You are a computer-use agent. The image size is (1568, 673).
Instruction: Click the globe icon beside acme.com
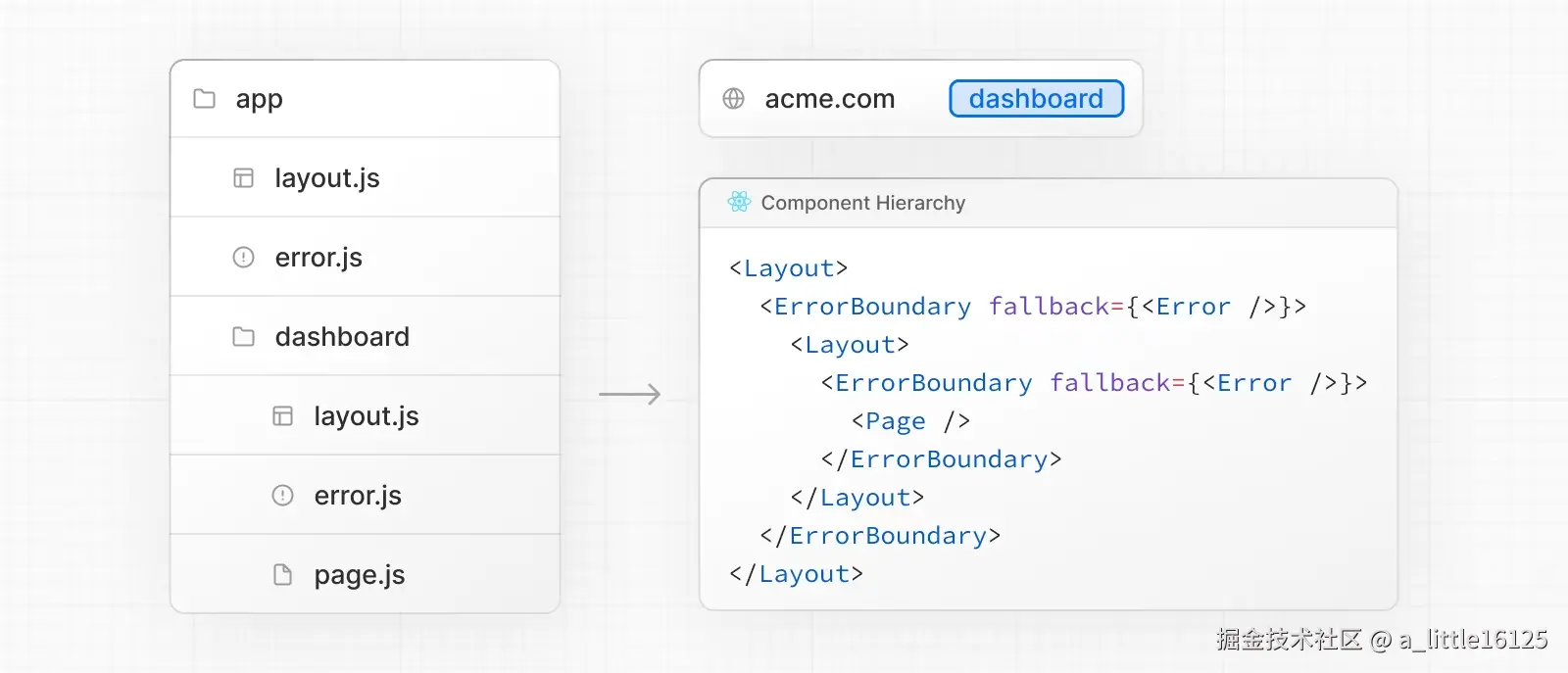coord(733,99)
